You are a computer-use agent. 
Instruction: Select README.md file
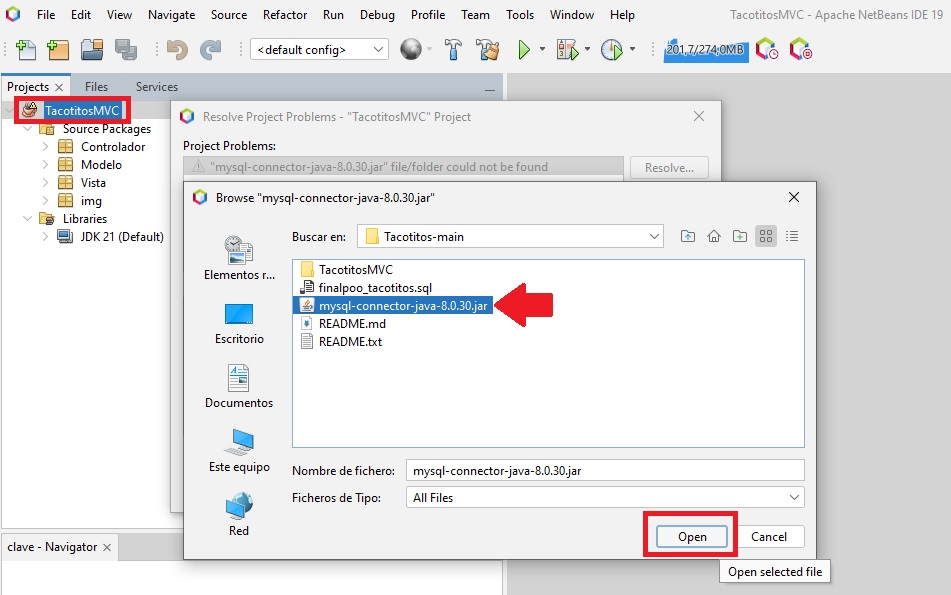click(x=343, y=323)
